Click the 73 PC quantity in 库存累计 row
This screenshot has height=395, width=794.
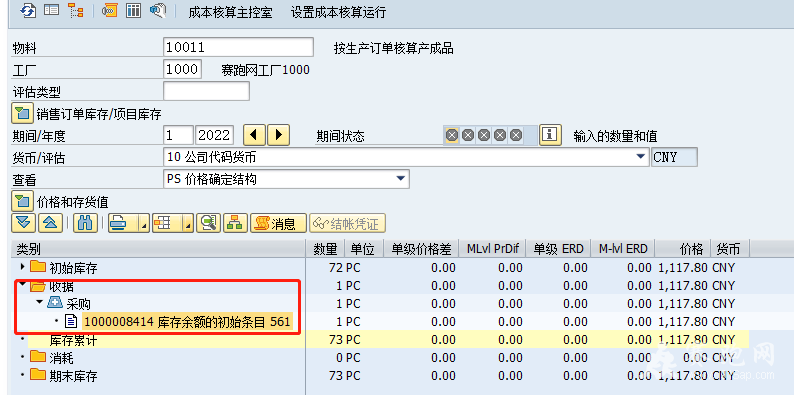(344, 340)
